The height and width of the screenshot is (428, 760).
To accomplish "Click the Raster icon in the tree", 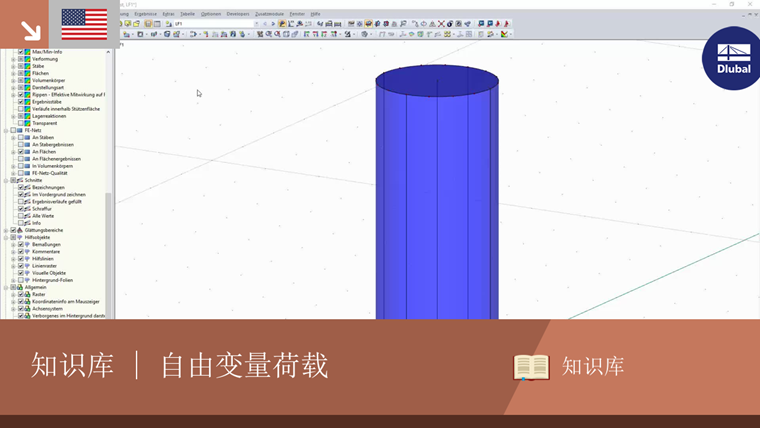I will coord(28,294).
